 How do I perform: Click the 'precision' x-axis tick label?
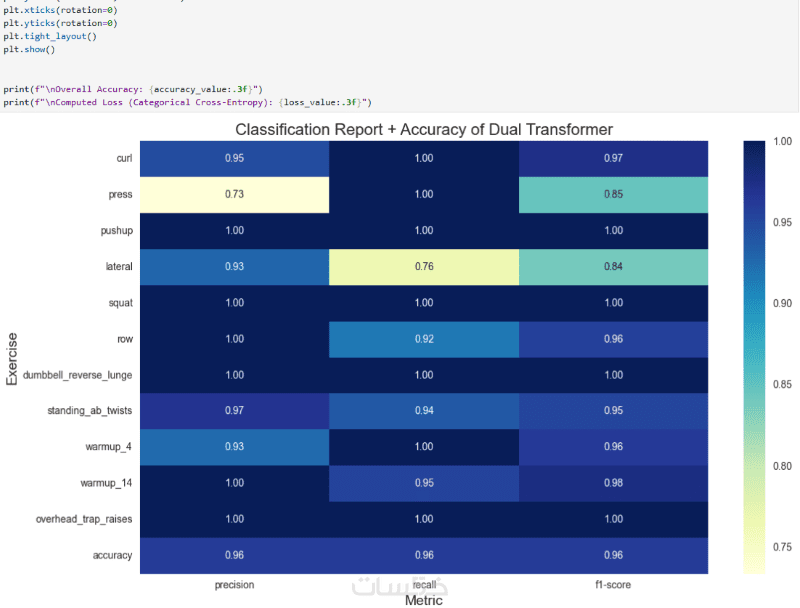point(234,584)
